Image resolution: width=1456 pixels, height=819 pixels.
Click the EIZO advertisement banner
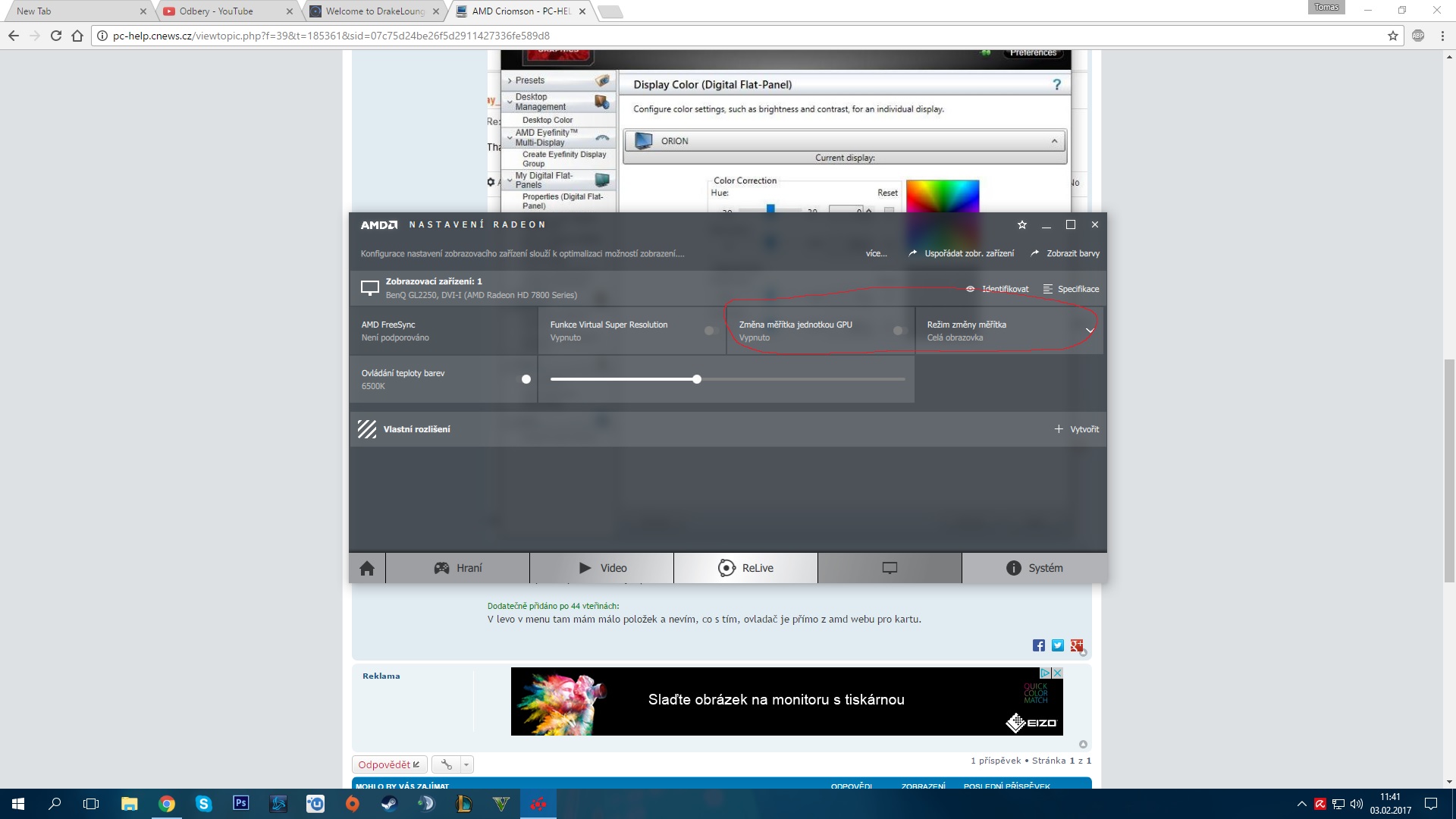pyautogui.click(x=786, y=701)
